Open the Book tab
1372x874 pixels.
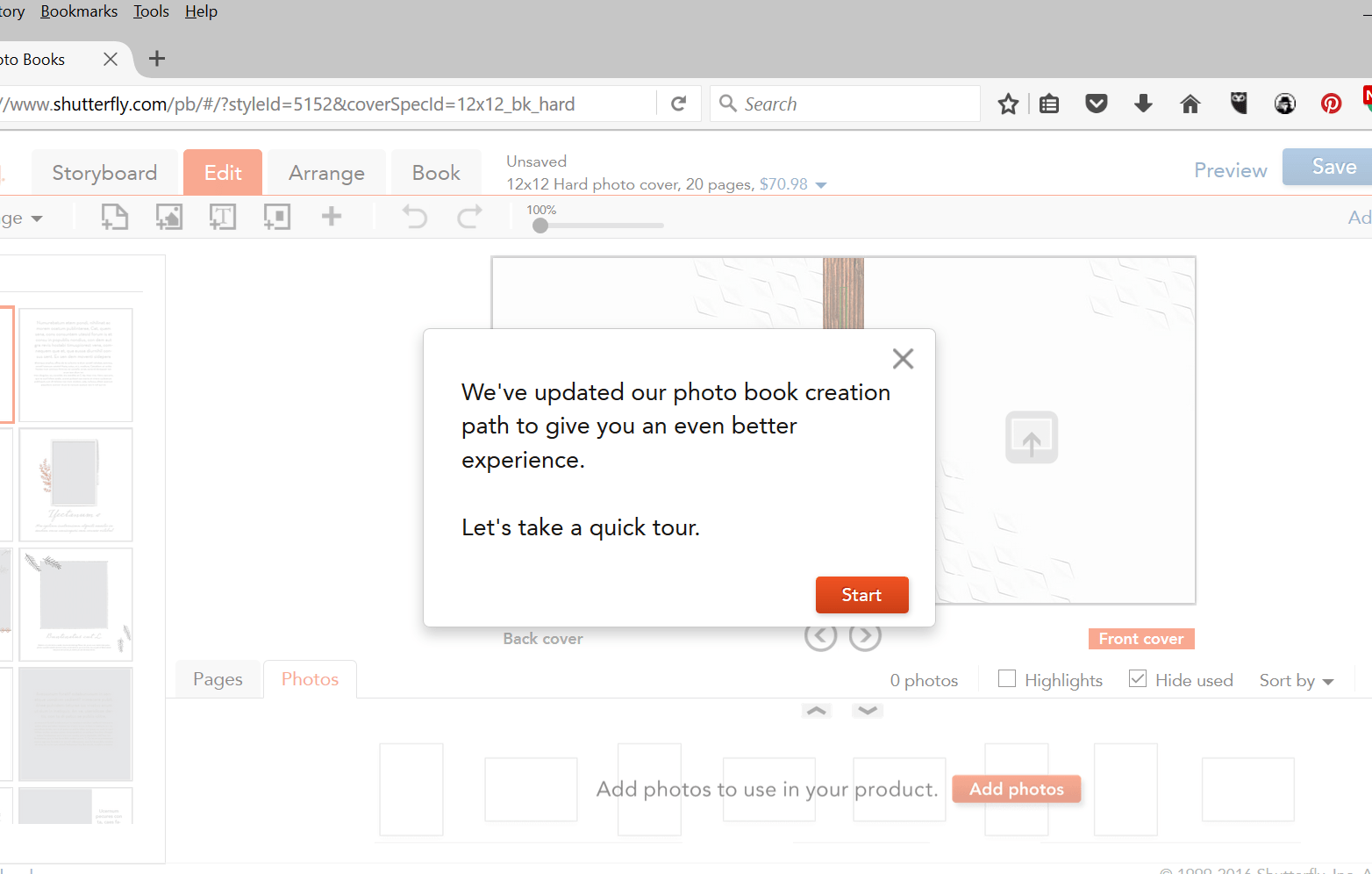click(436, 172)
